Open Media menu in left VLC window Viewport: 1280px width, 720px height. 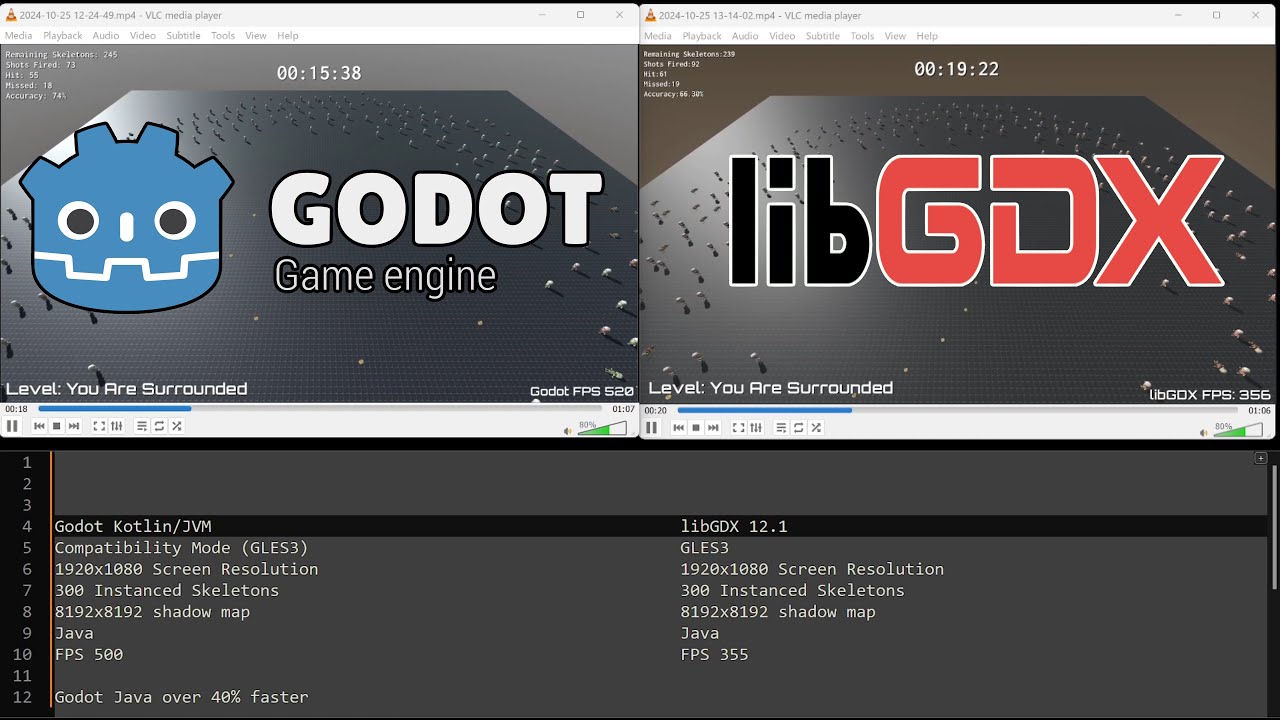click(18, 35)
